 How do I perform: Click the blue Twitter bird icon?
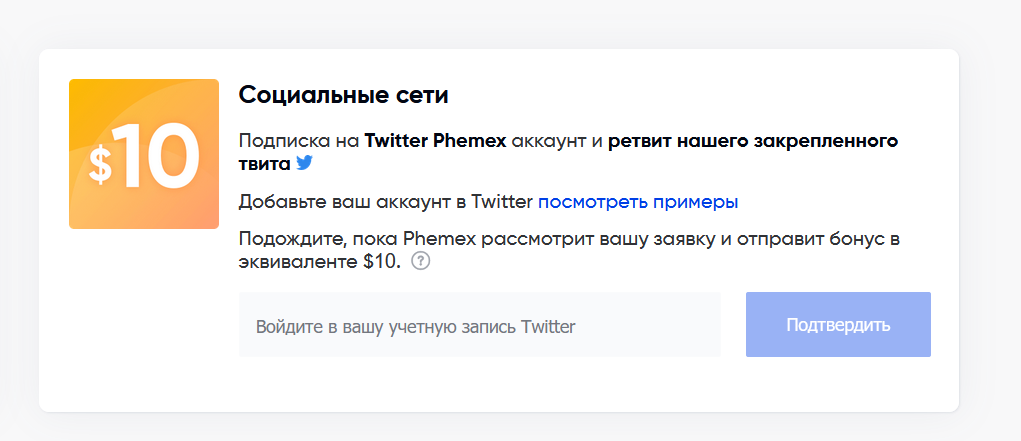304,163
